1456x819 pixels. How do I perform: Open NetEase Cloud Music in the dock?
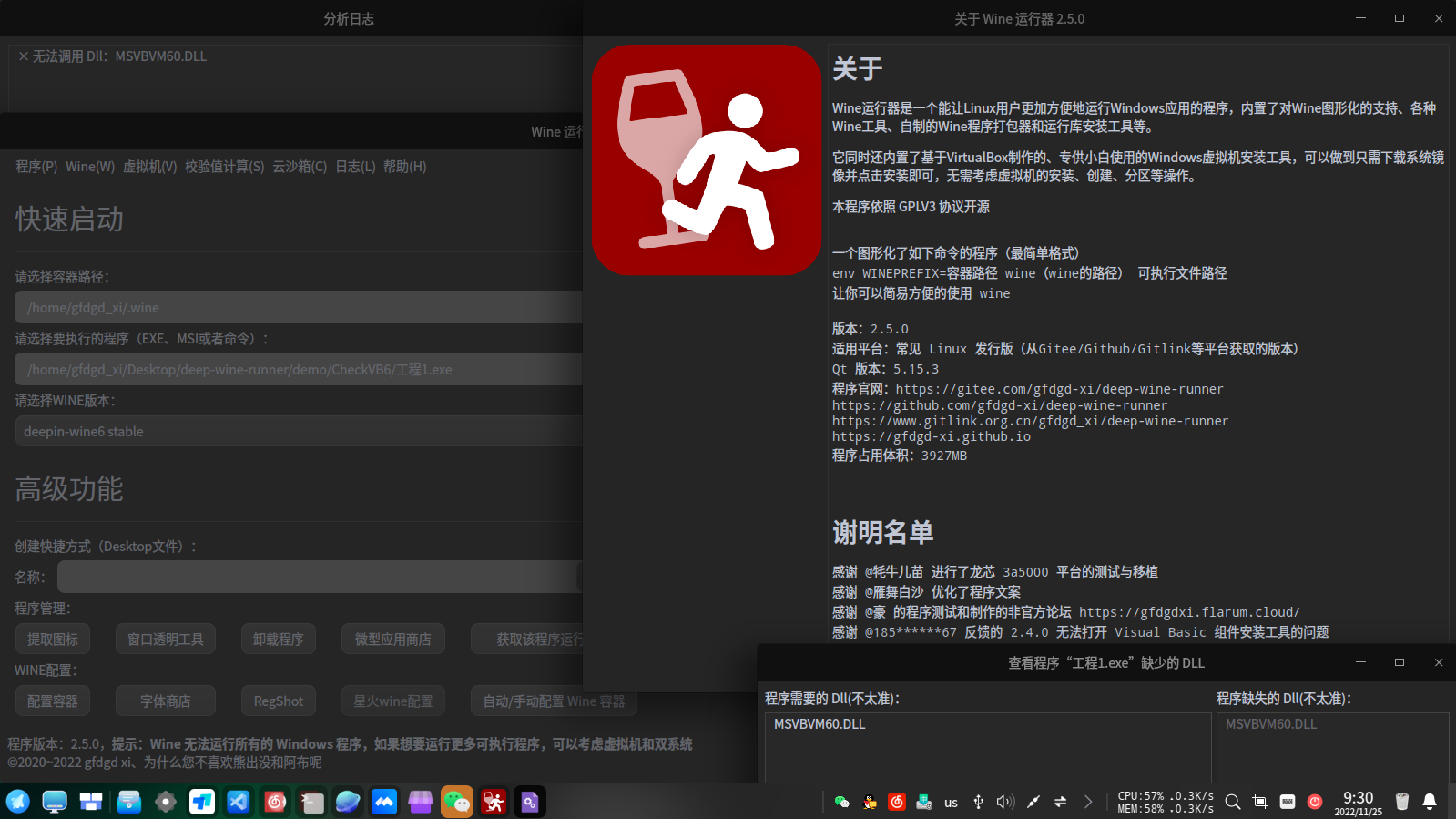(275, 802)
